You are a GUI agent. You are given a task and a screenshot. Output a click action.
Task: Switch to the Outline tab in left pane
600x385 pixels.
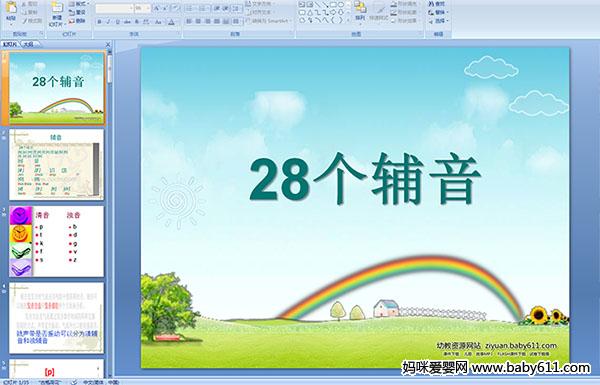tap(29, 44)
